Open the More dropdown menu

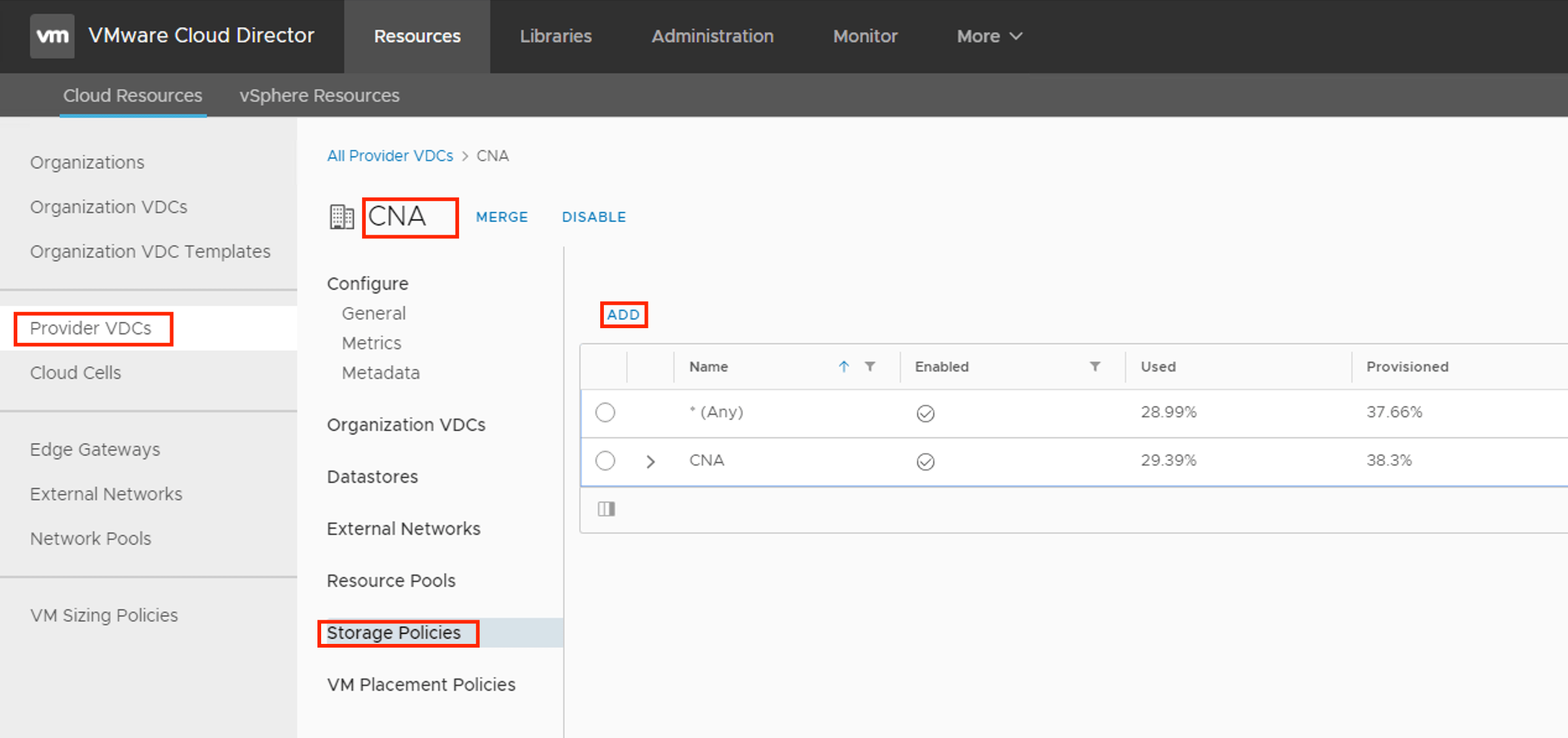pos(989,36)
